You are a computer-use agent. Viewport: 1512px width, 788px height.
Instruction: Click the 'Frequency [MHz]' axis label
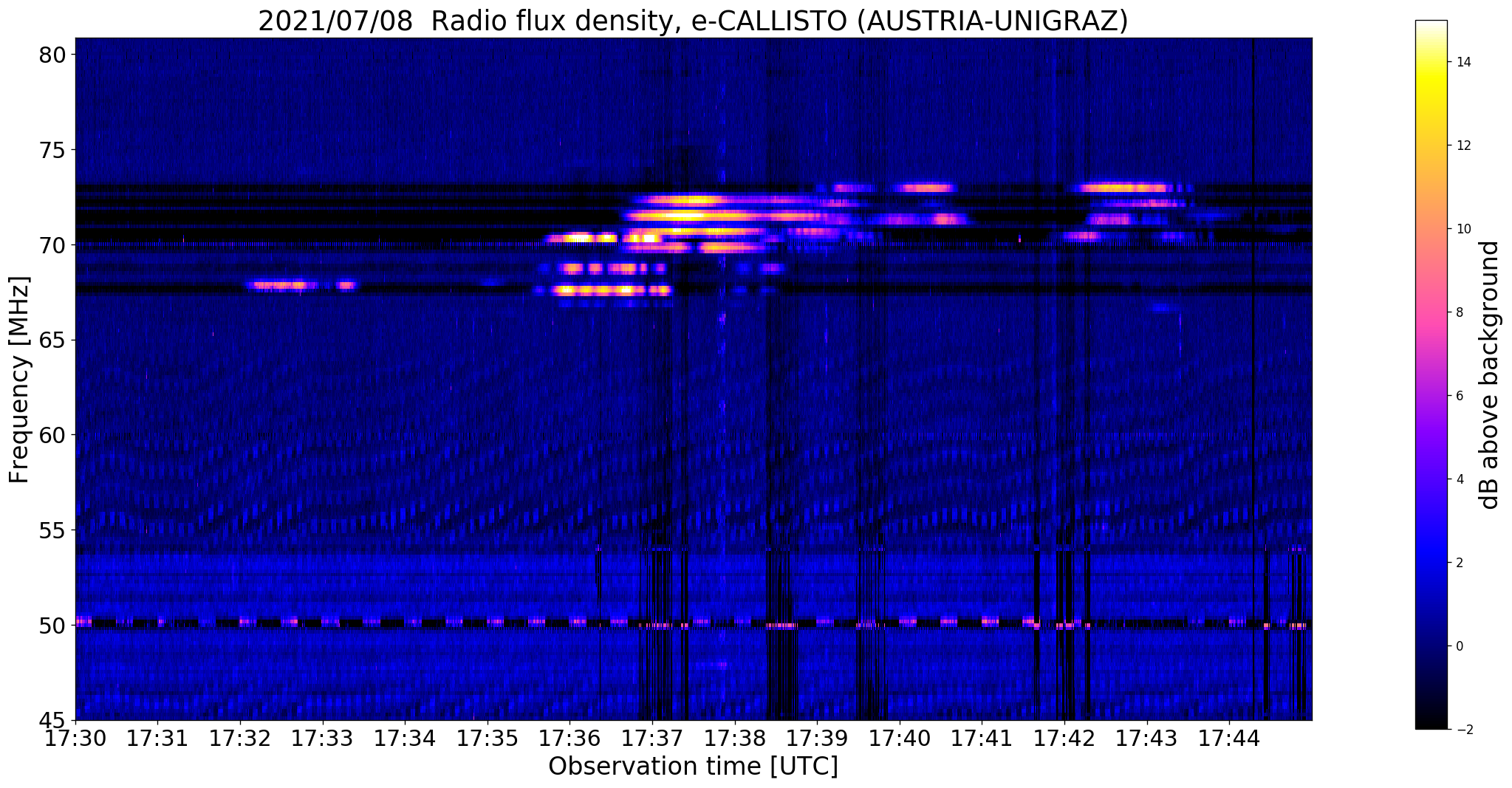(19, 380)
